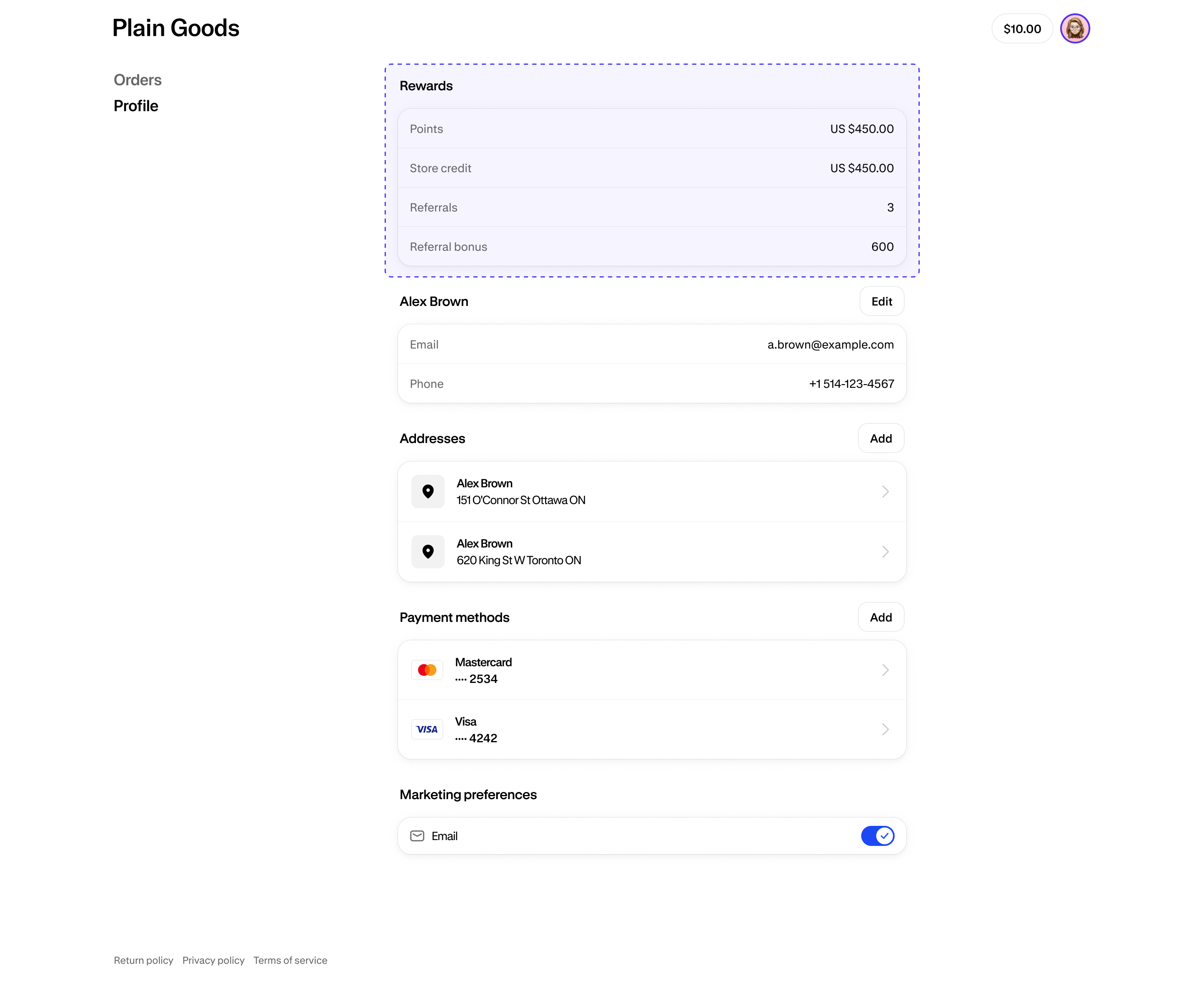This screenshot has width=1204, height=983.
Task: Click the Referrals count 3
Action: click(890, 207)
